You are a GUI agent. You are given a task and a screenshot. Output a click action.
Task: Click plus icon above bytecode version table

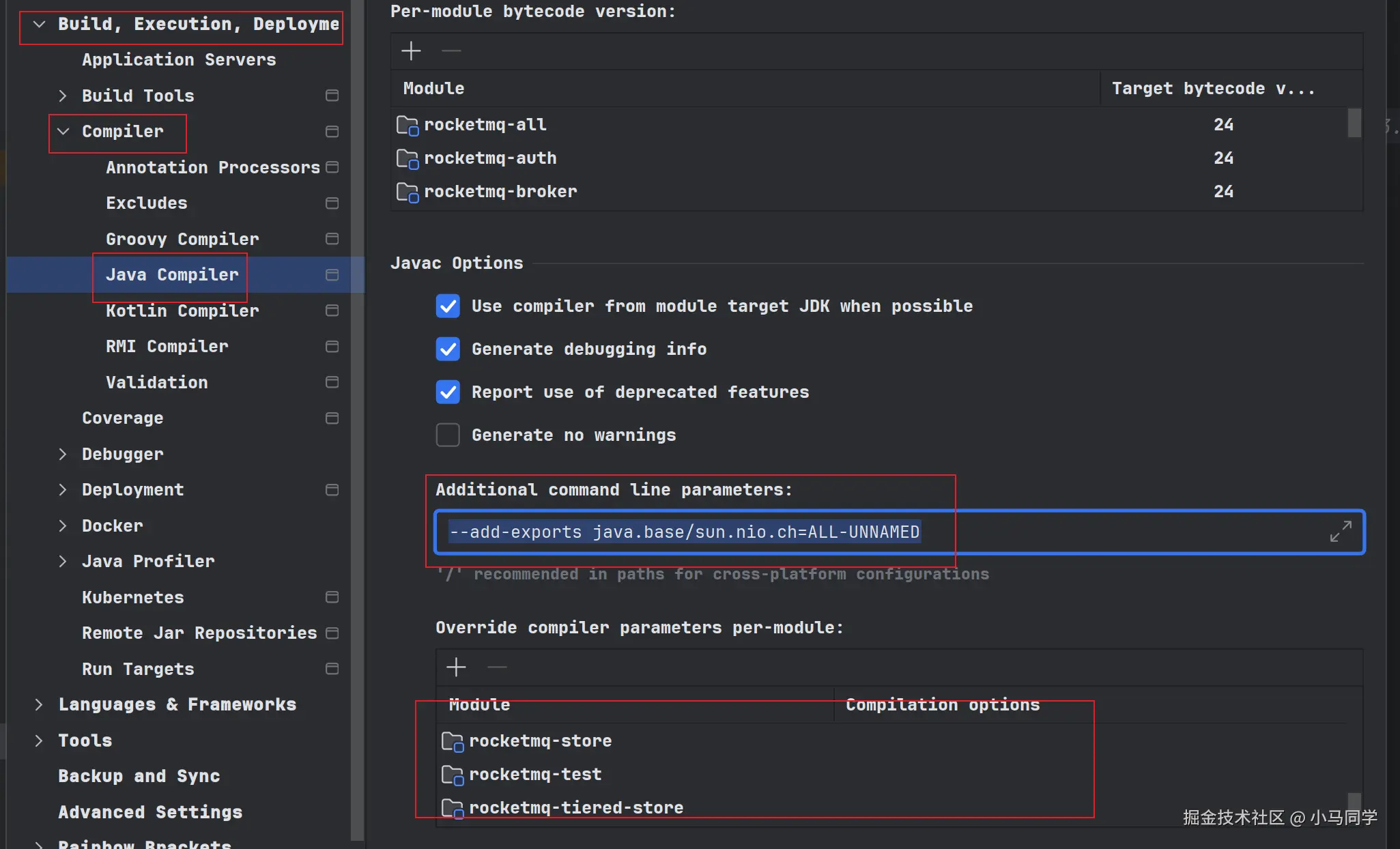[411, 51]
